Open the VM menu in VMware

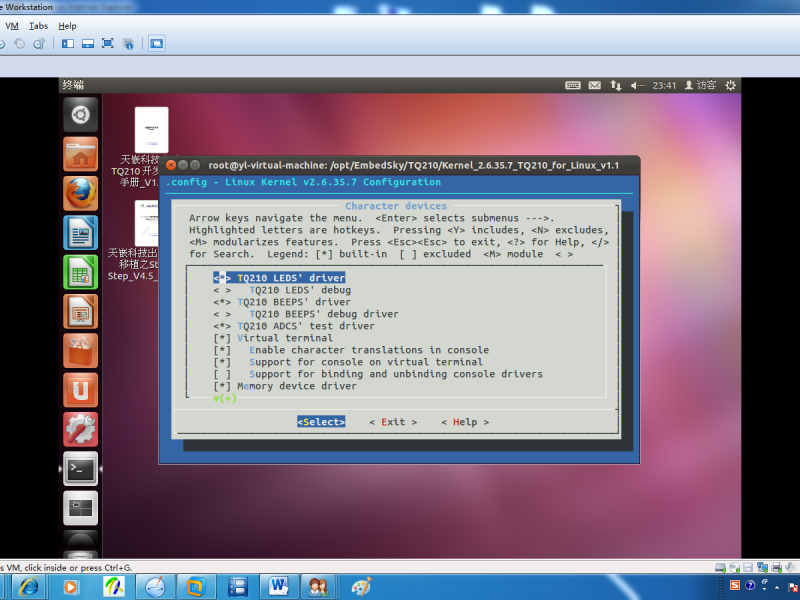(12, 26)
